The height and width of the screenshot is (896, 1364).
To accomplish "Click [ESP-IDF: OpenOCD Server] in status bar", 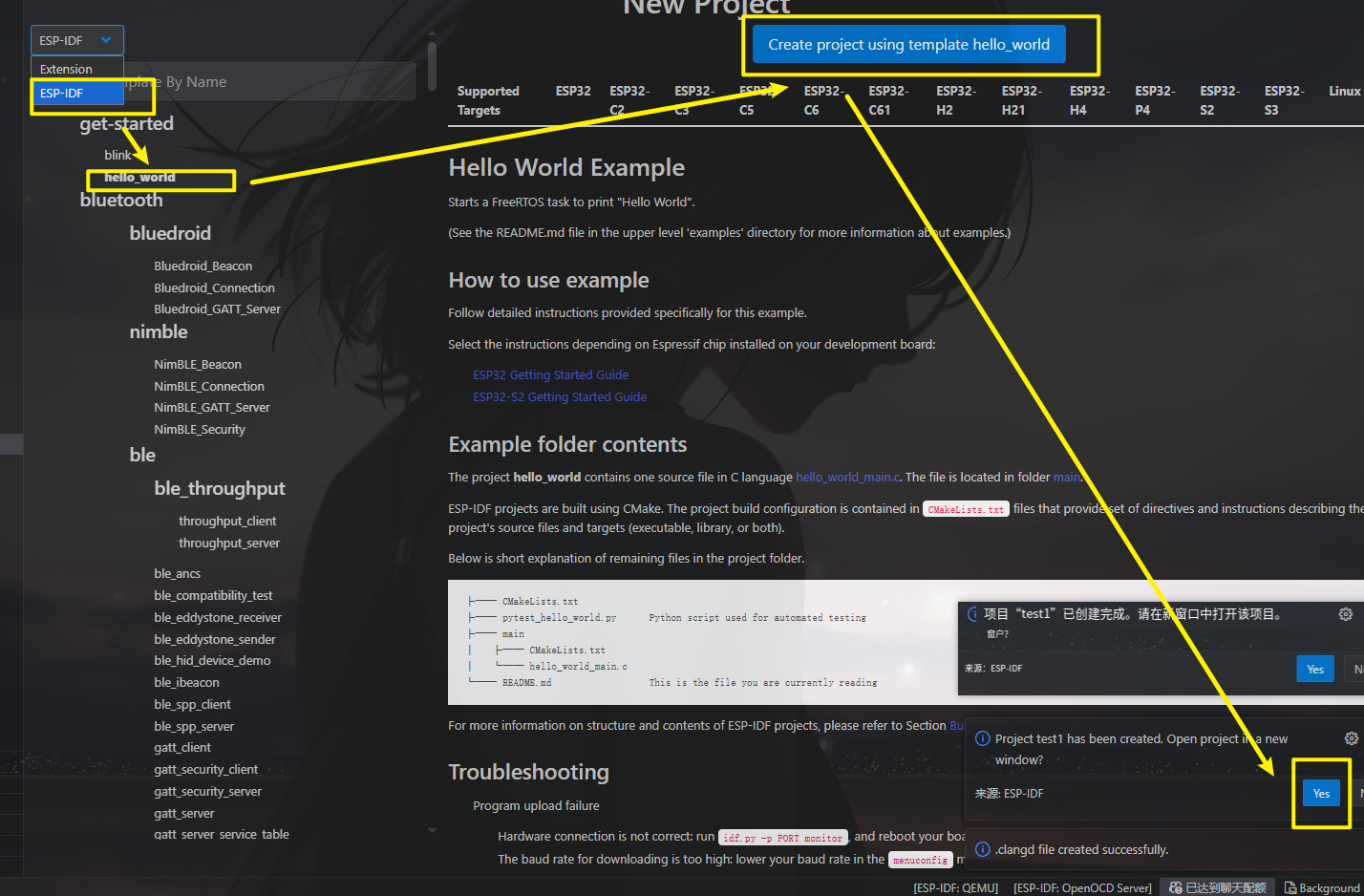I will click(x=1082, y=887).
